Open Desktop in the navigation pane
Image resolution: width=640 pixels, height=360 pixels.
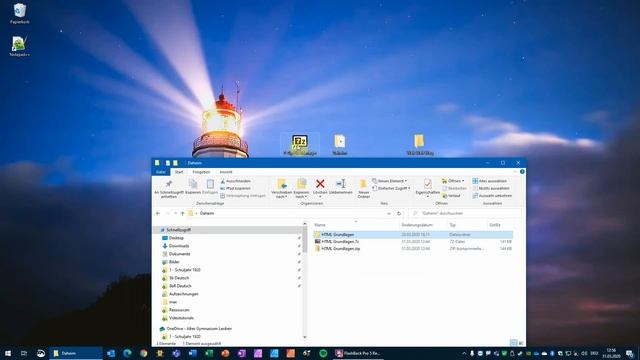coord(176,238)
